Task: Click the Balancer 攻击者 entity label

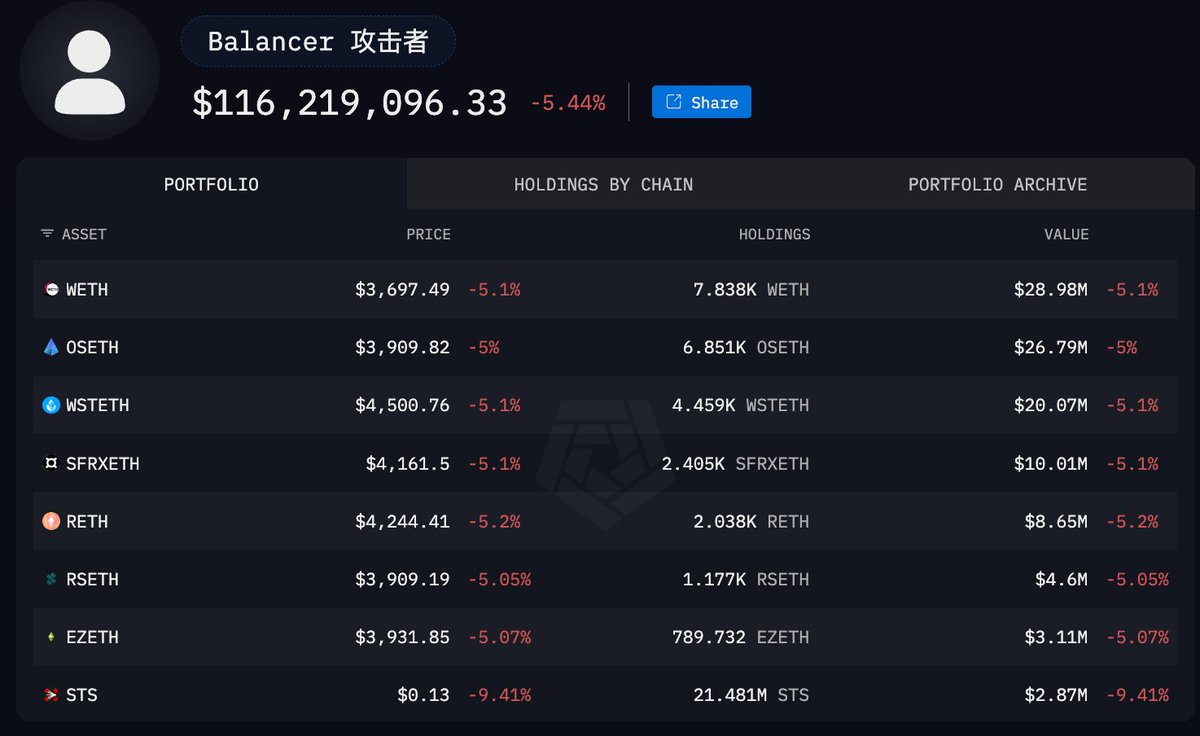Action: pyautogui.click(x=318, y=42)
